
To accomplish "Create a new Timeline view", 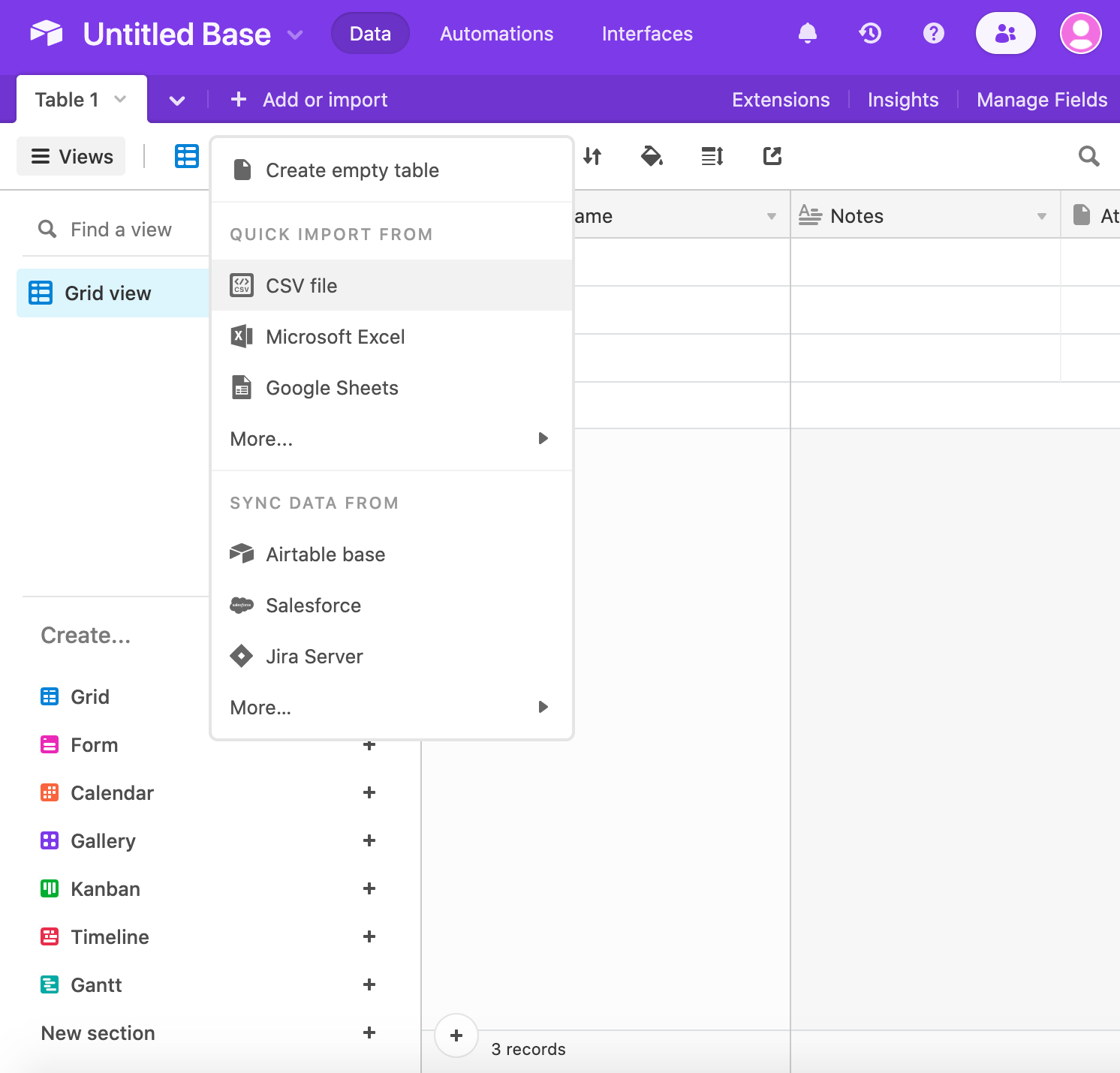I will point(95,936).
